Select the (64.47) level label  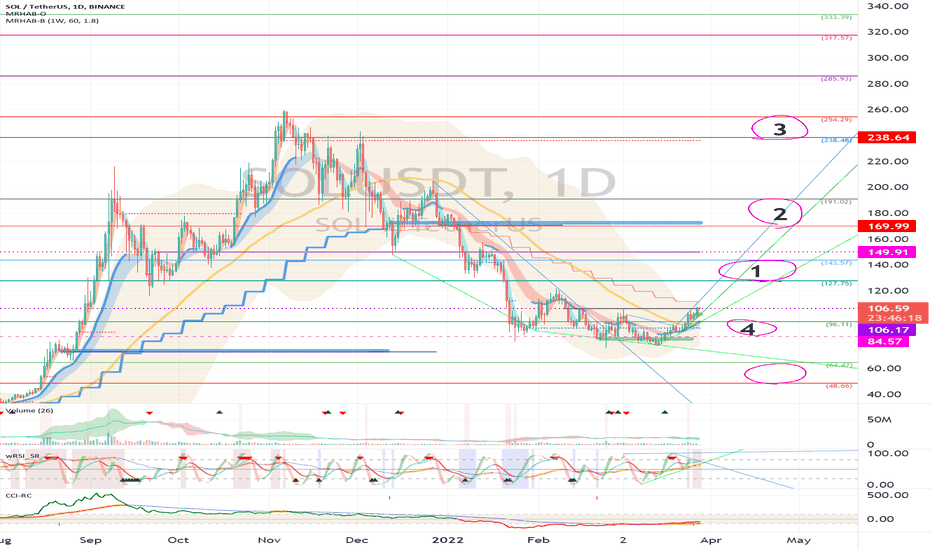839,365
